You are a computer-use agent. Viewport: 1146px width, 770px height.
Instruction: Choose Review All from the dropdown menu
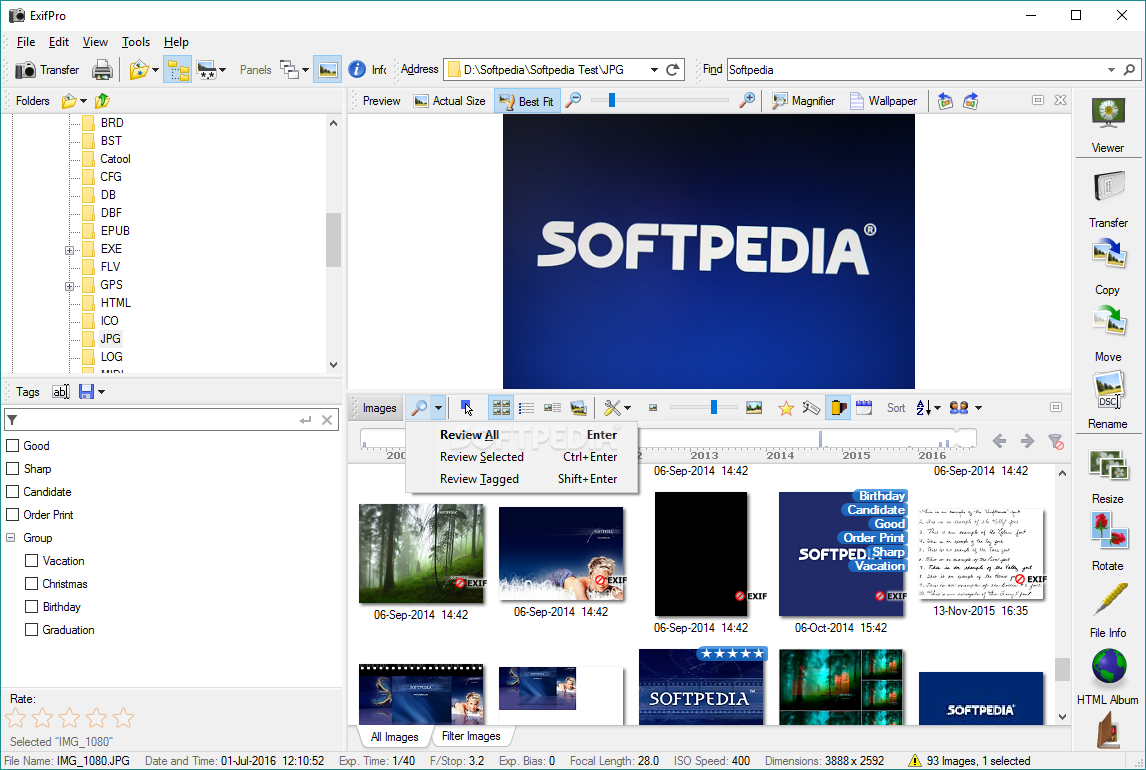[522, 435]
